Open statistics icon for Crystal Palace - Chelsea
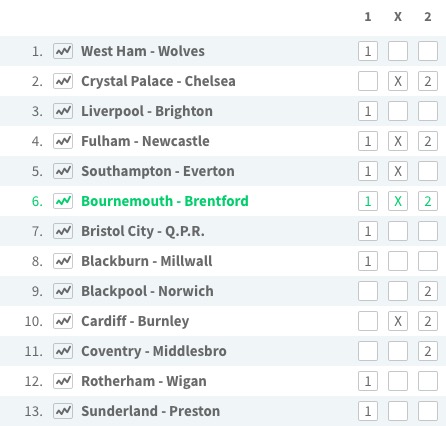446x426 pixels. 63,81
